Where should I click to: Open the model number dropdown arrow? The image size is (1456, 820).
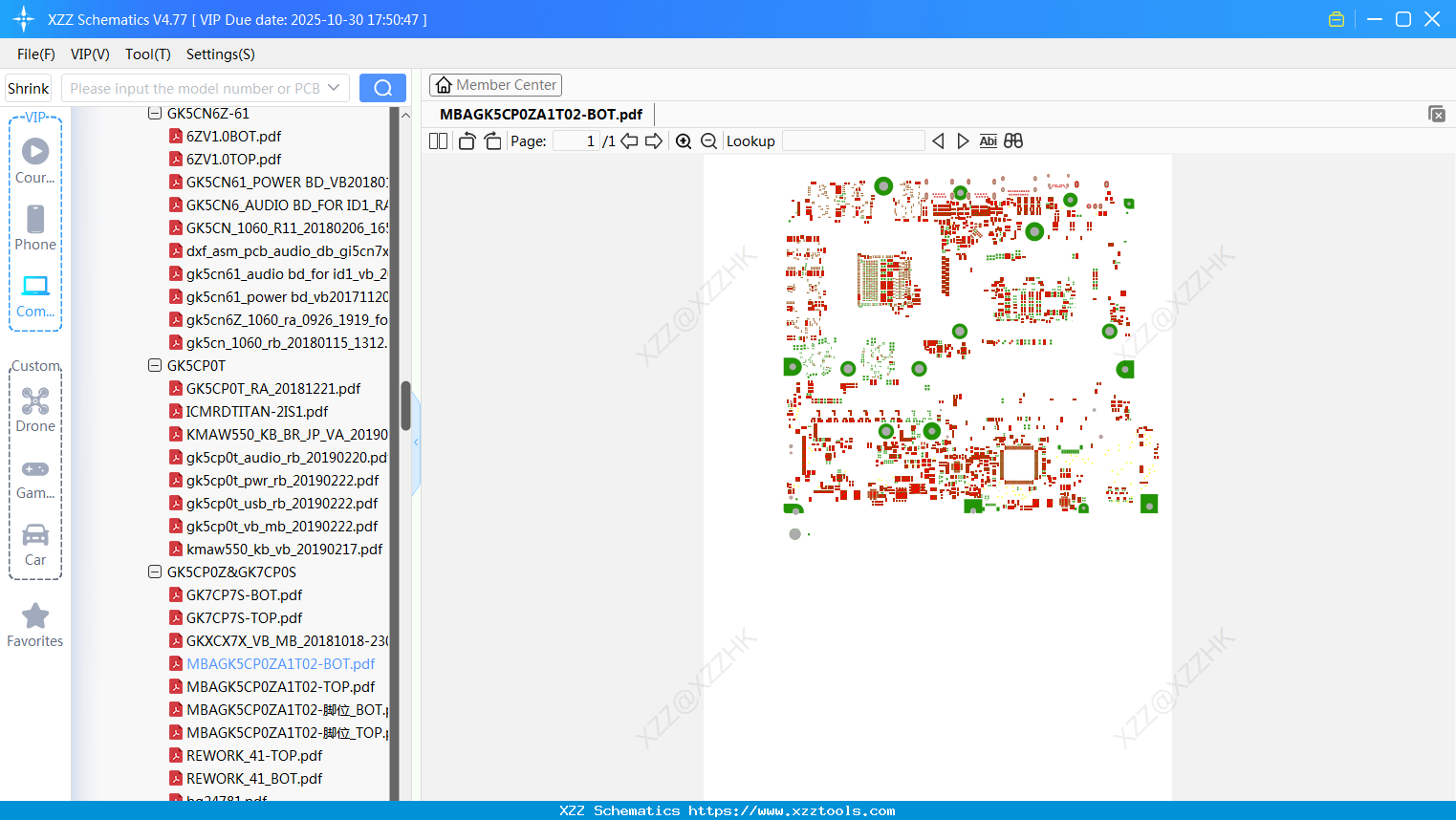pos(334,88)
